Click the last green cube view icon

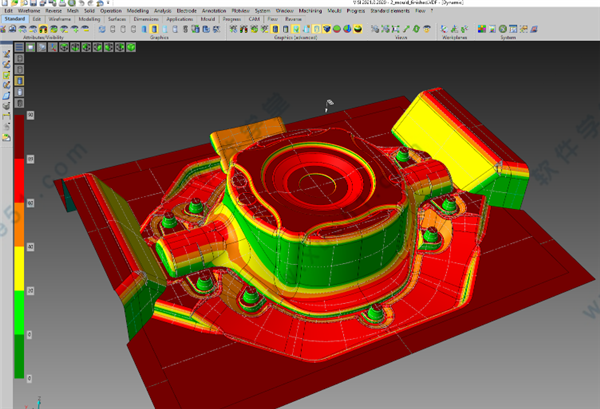pyautogui.click(x=132, y=47)
